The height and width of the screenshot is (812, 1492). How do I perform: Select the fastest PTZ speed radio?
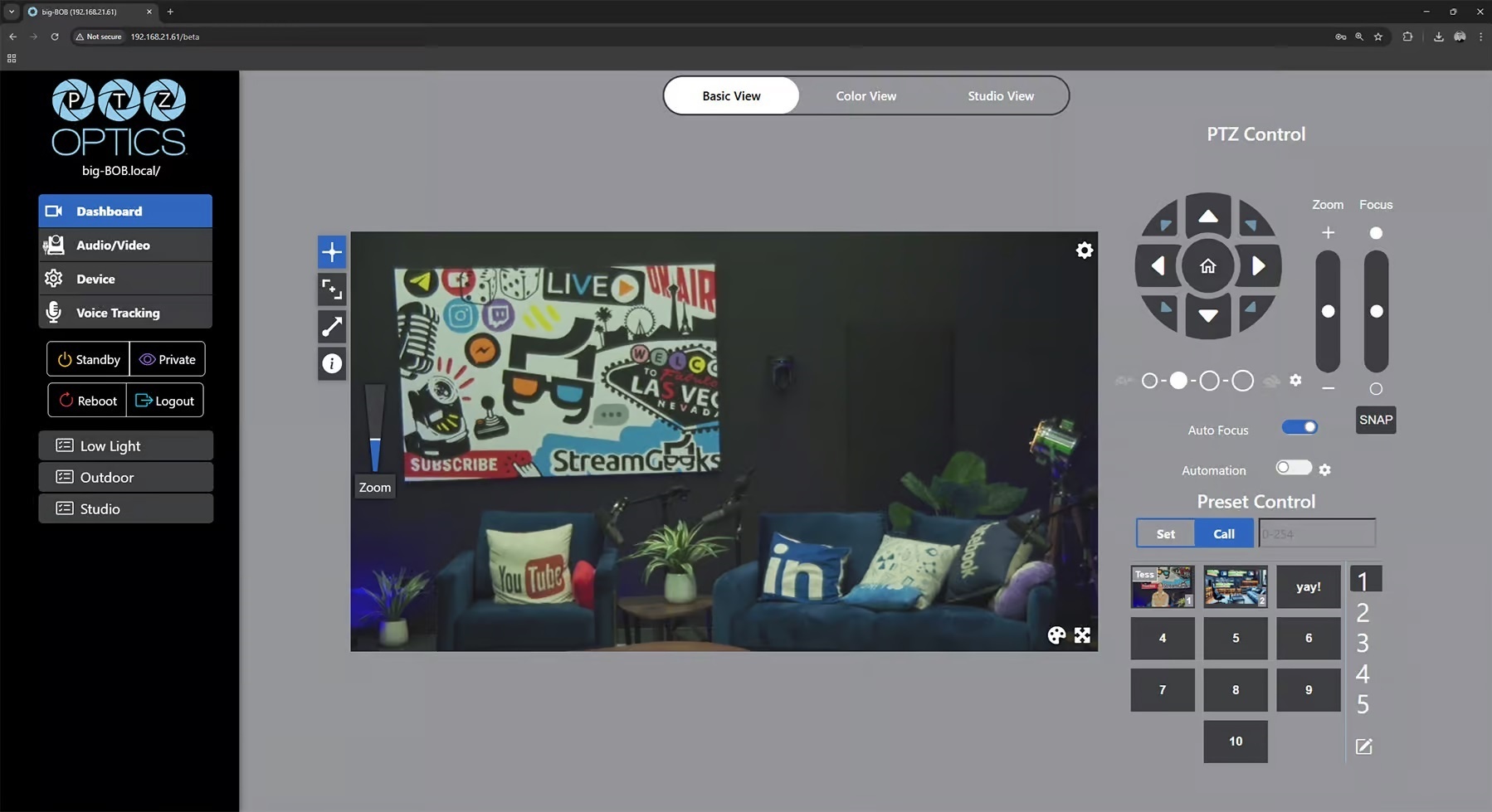pyautogui.click(x=1242, y=381)
